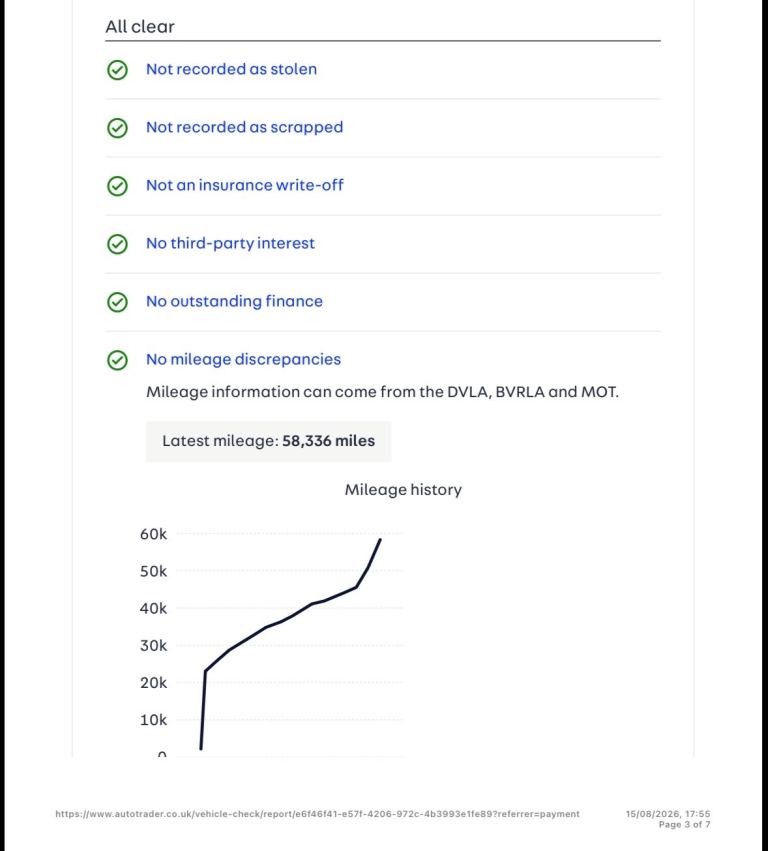Expand the No outstanding finance section
The height and width of the screenshot is (851, 768).
(234, 302)
